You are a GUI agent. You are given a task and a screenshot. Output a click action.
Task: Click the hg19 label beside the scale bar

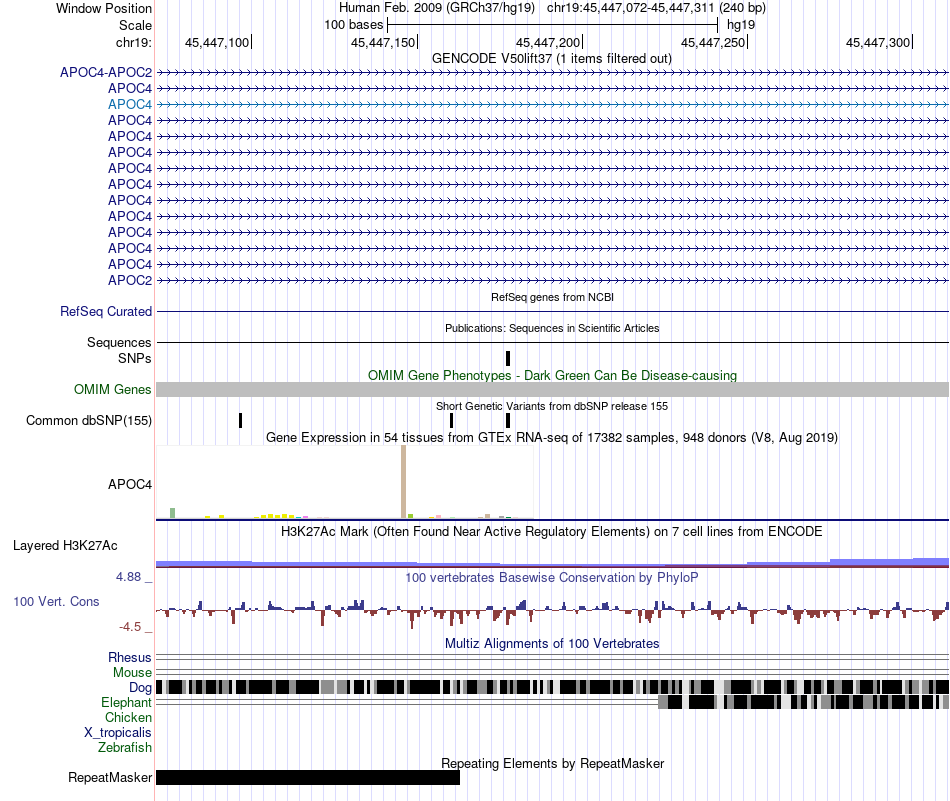[x=741, y=25]
